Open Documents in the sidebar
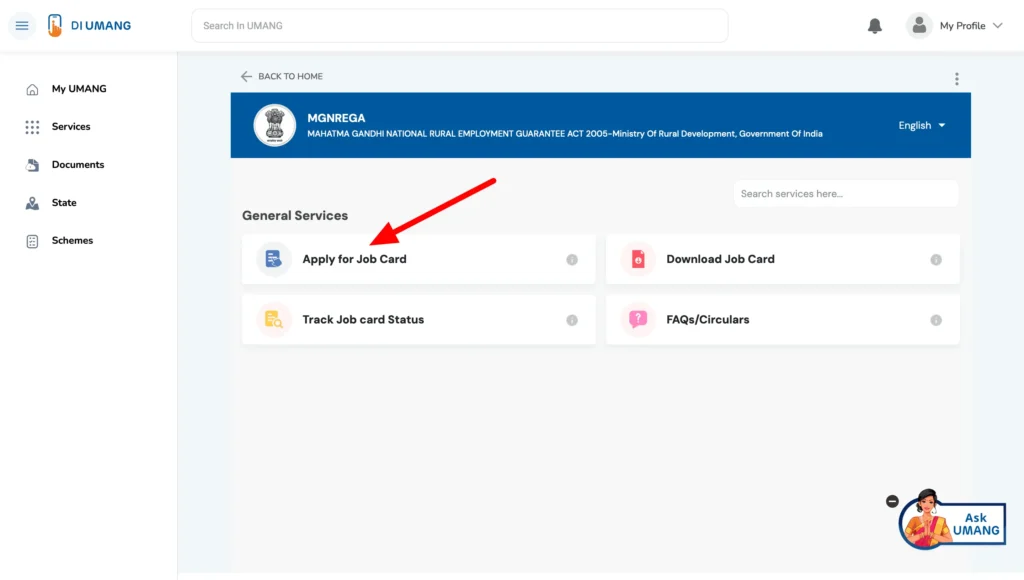Viewport: 1024px width, 580px height. coord(77,165)
